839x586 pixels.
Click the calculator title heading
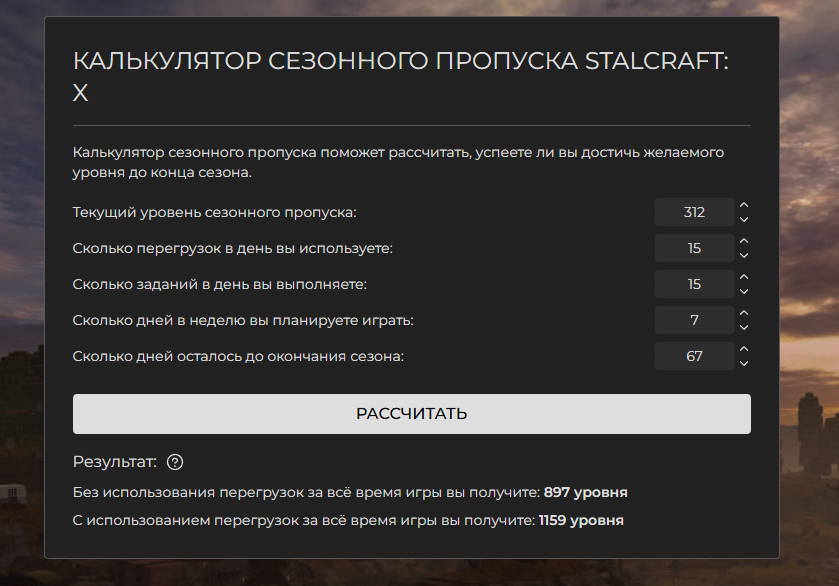(x=400, y=73)
